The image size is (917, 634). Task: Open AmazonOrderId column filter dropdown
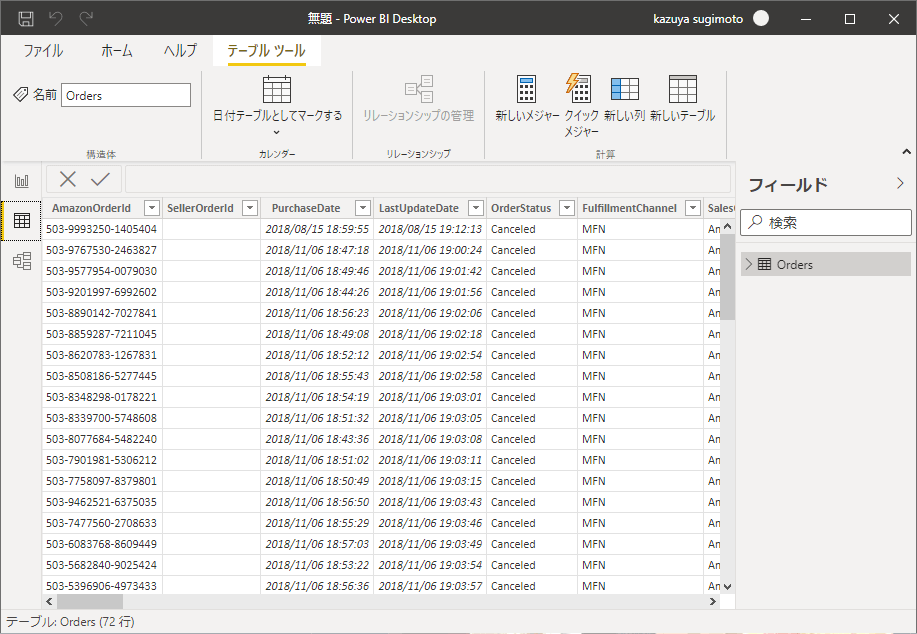click(151, 208)
